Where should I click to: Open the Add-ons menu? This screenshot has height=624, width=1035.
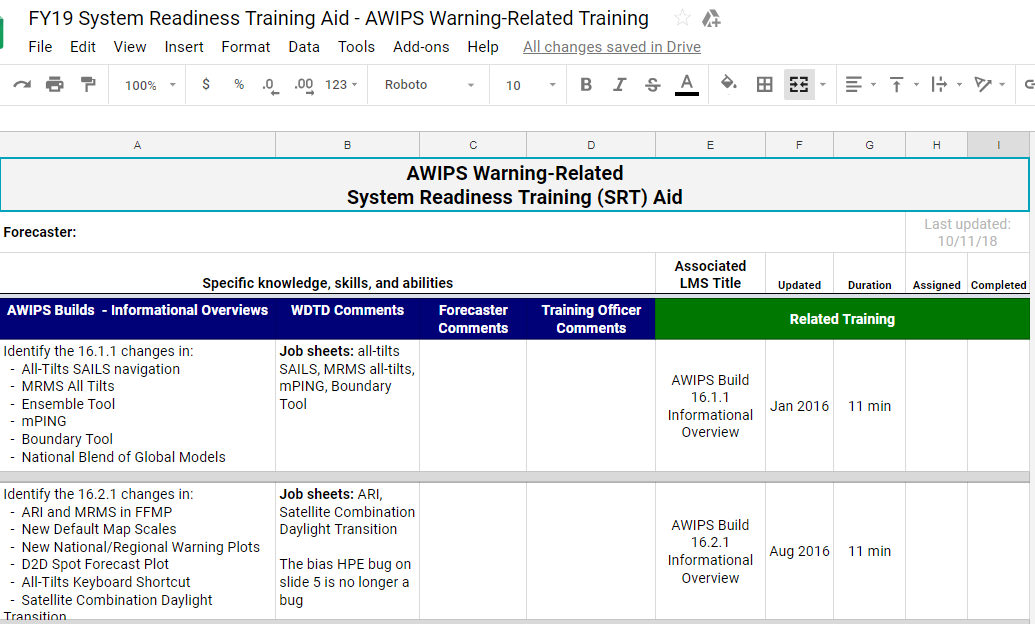point(421,47)
